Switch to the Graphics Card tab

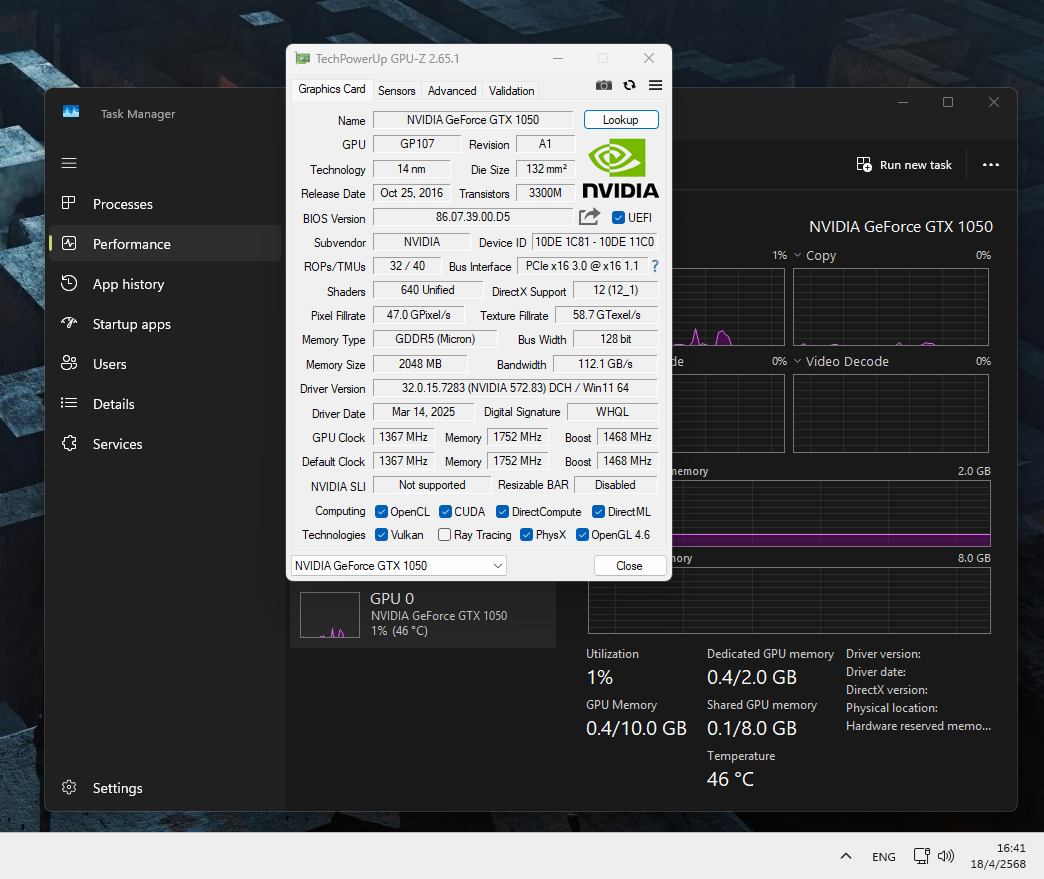click(x=332, y=89)
